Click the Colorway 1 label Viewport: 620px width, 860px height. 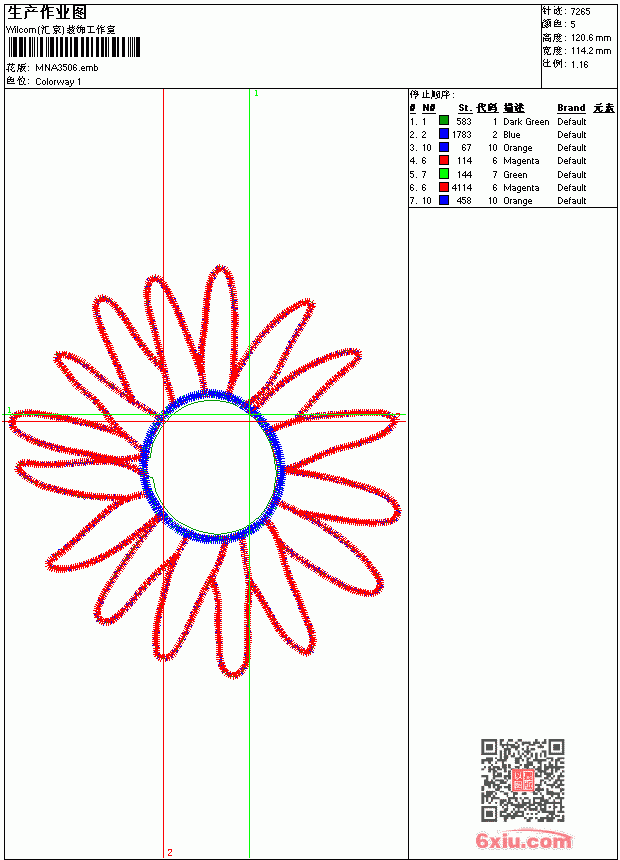(x=58, y=82)
